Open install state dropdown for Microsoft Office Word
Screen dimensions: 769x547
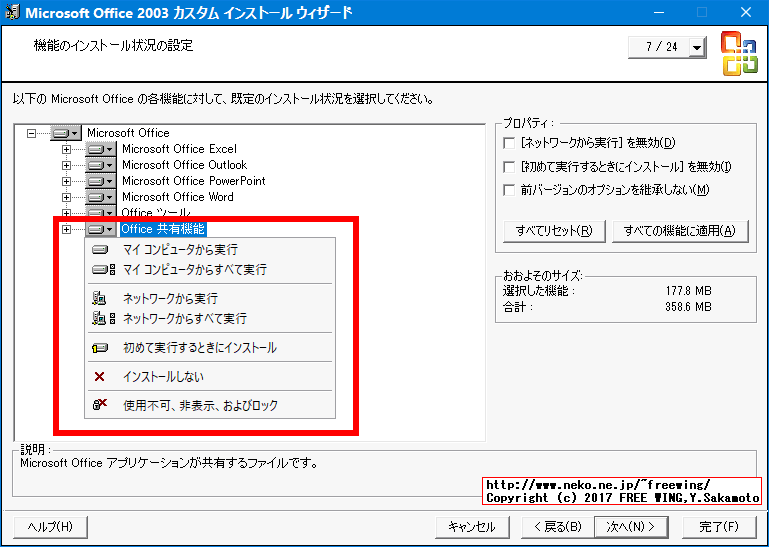point(101,197)
